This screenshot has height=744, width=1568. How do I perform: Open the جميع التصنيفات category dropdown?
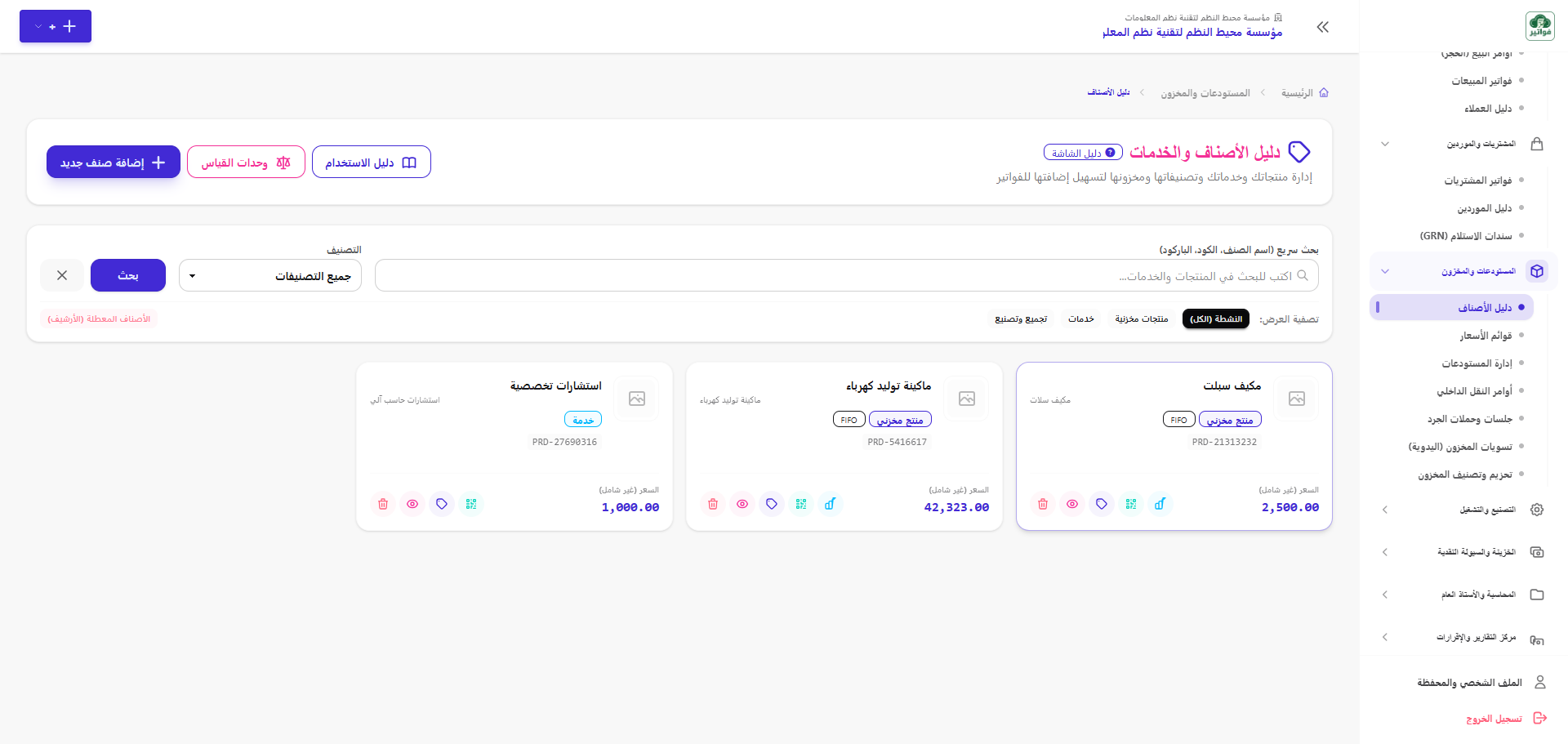270,276
